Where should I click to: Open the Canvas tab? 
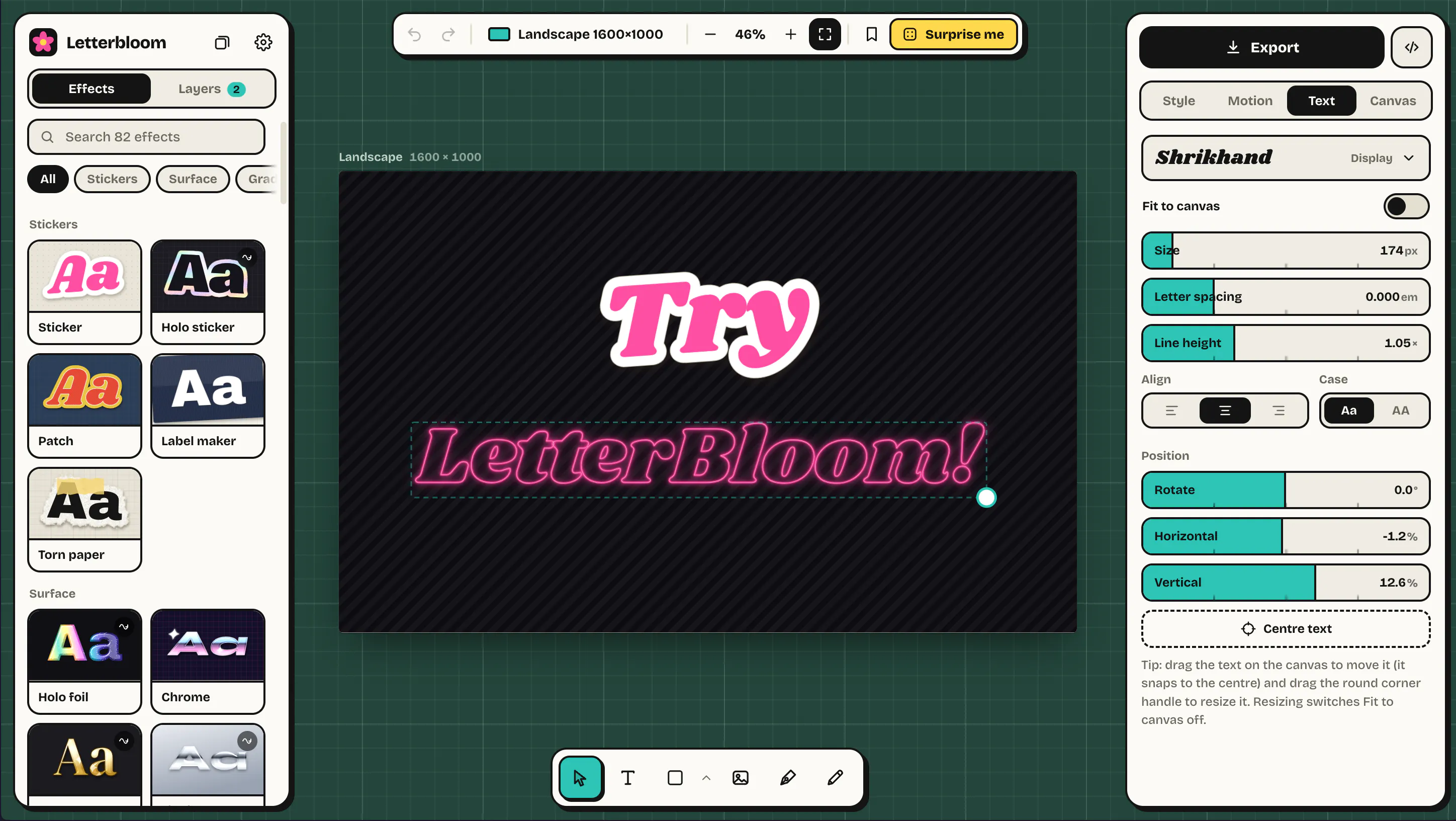point(1392,101)
